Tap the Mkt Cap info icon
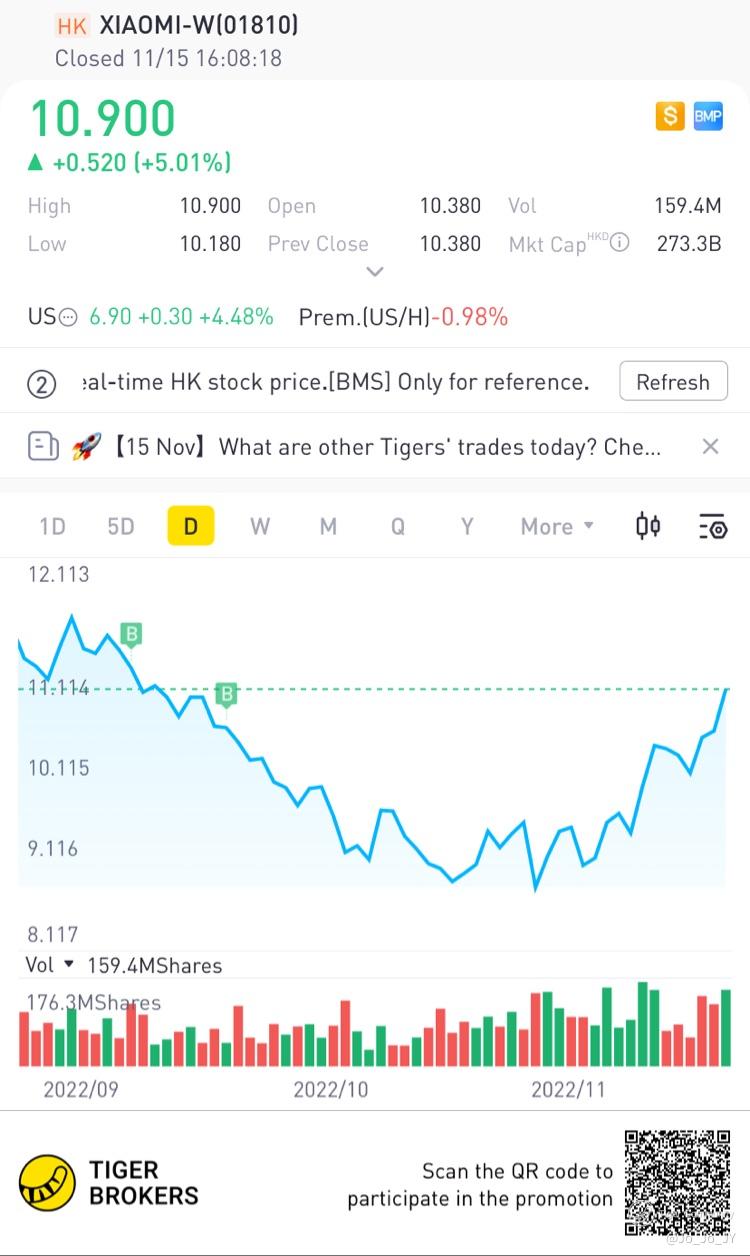Screen dimensions: 750x1256 click(x=620, y=243)
